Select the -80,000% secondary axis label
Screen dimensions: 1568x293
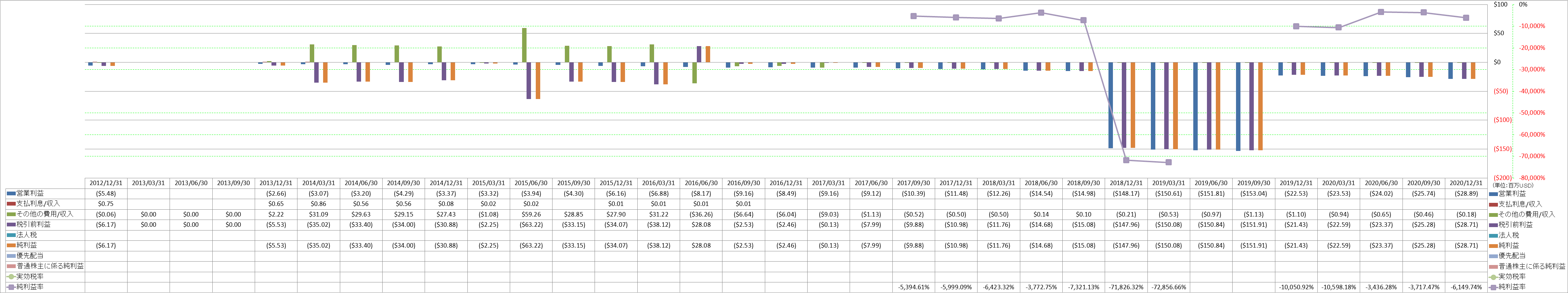coord(1531,178)
